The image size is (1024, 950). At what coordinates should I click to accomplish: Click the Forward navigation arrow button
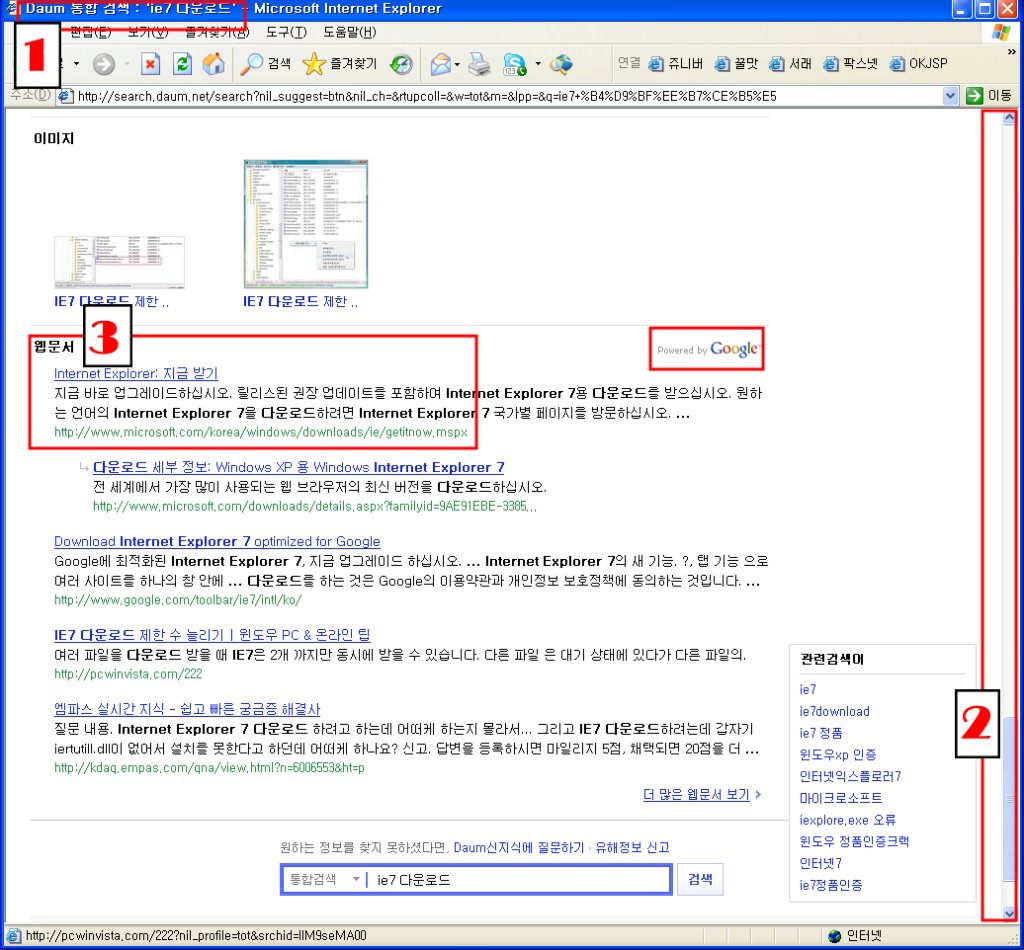point(104,63)
